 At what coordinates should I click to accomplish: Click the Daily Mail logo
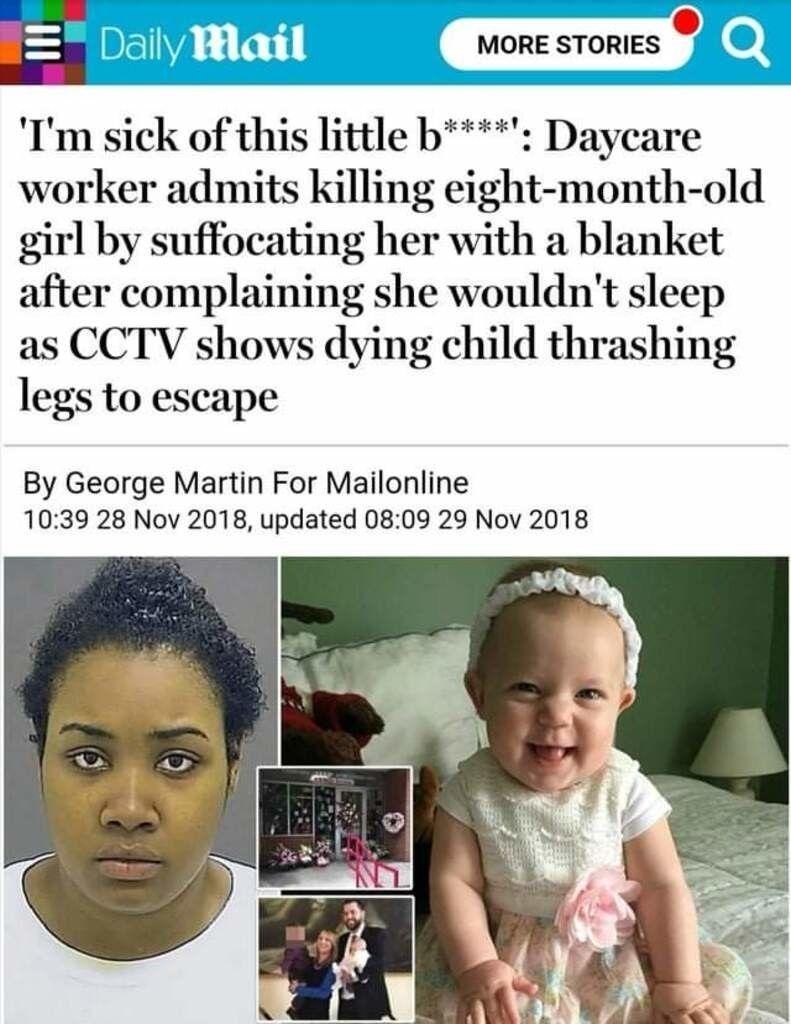tap(202, 44)
